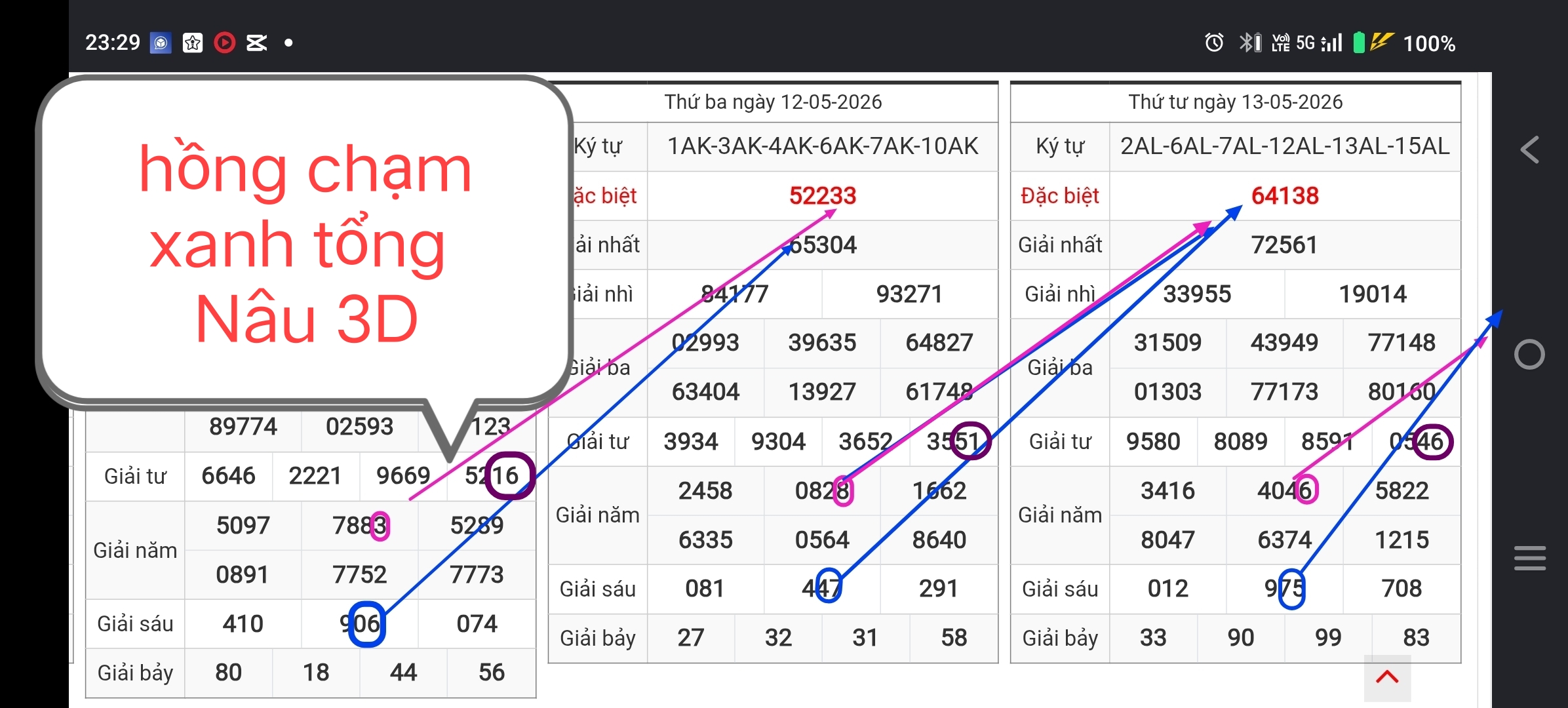Tap the Bluetooth status bar icon
This screenshot has width=1568, height=708.
[1249, 43]
